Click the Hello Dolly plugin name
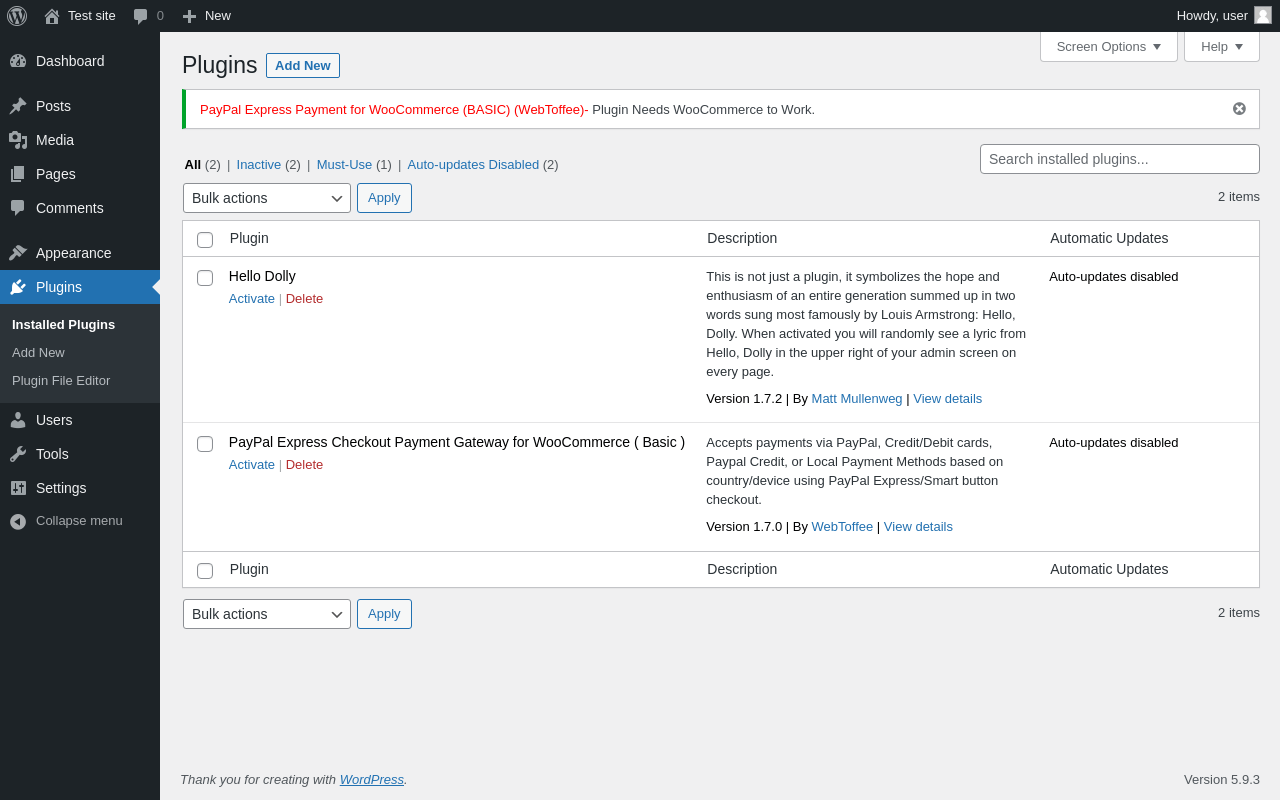The width and height of the screenshot is (1280, 800). (x=262, y=276)
